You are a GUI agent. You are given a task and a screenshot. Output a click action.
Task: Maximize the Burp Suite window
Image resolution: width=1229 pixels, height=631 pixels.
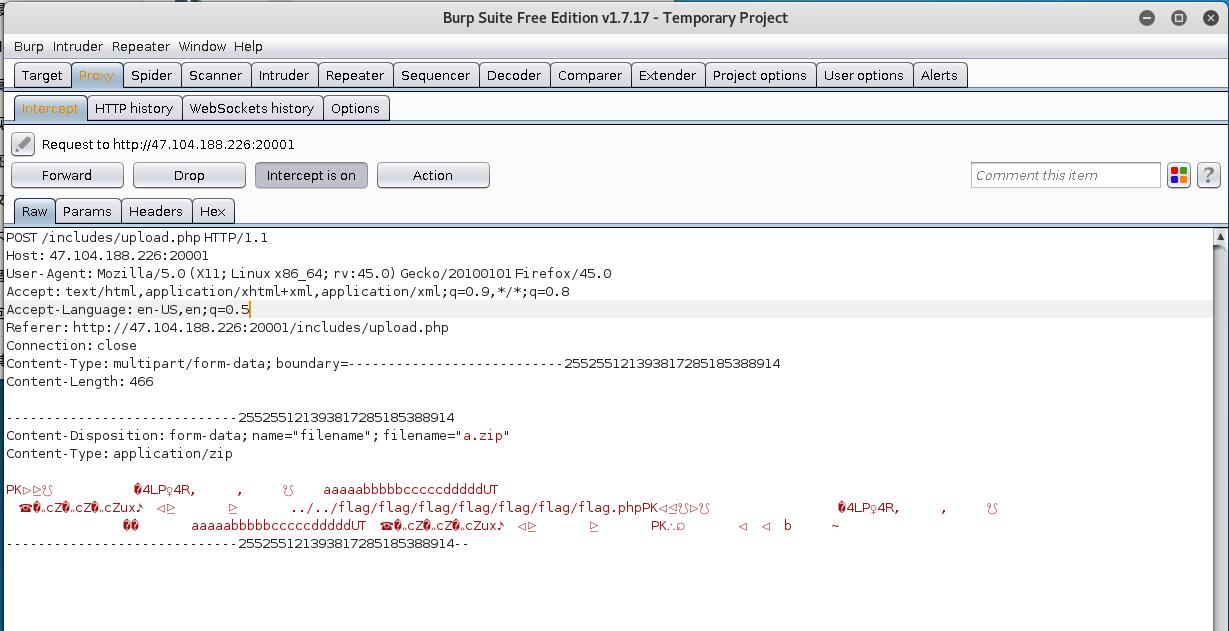coord(1179,18)
